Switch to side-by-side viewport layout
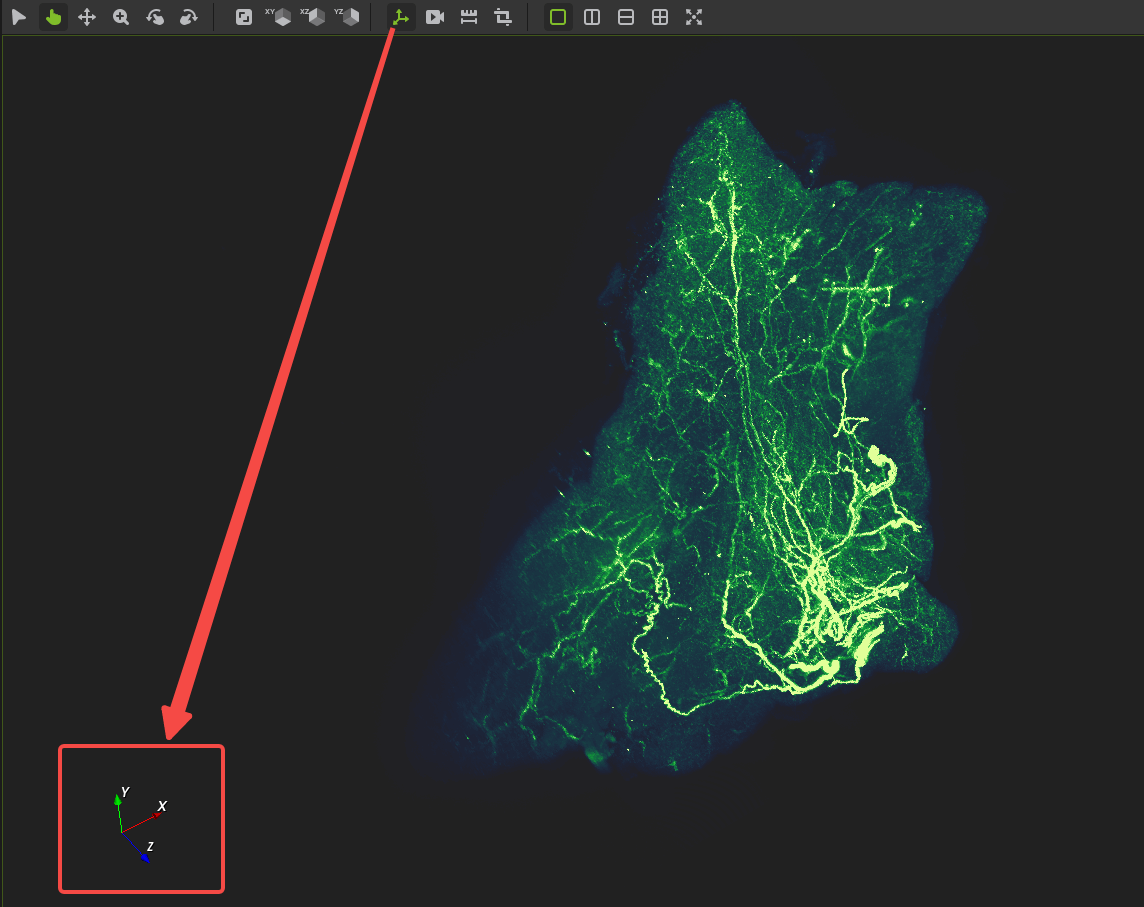The image size is (1144, 907). (592, 17)
